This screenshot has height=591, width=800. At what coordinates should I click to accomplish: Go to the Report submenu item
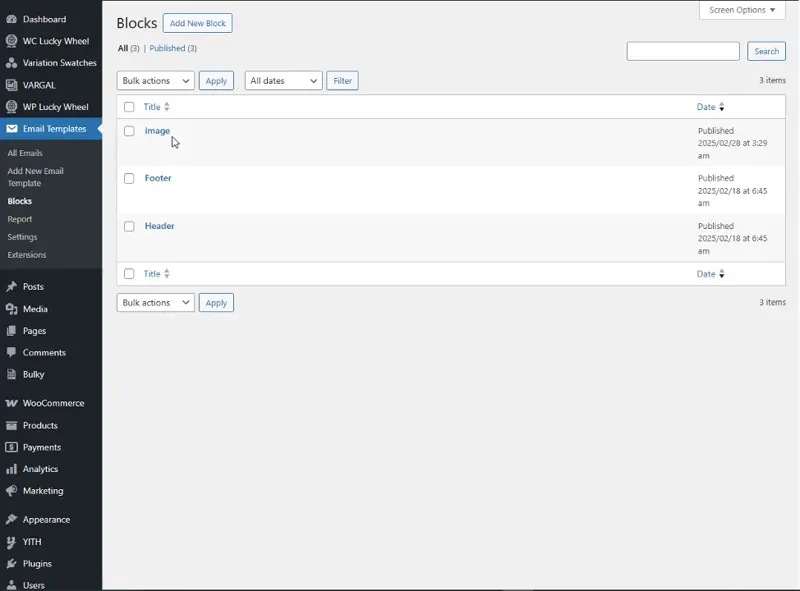(x=20, y=219)
